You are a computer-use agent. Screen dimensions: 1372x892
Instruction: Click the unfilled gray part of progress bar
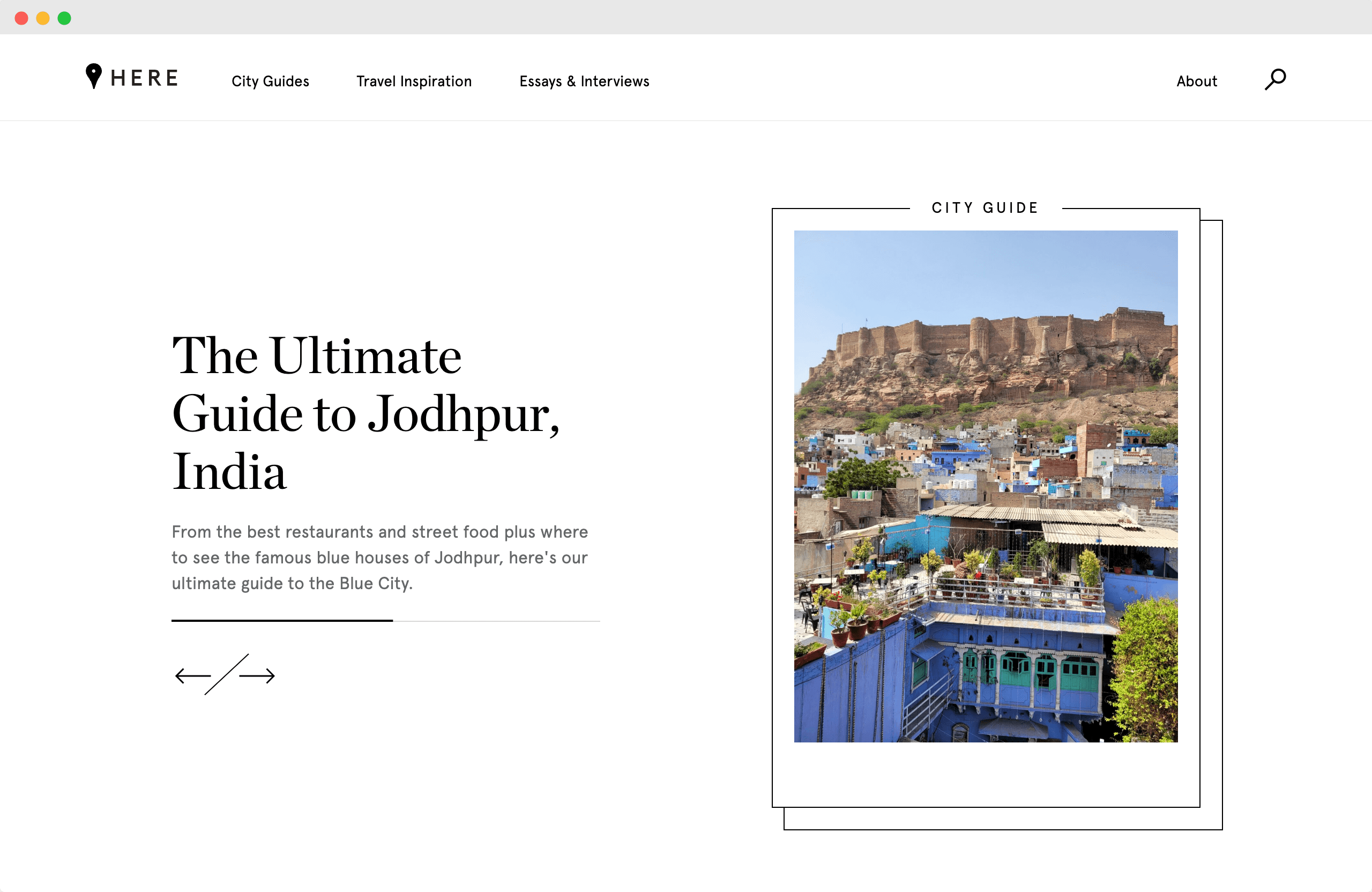point(496,621)
